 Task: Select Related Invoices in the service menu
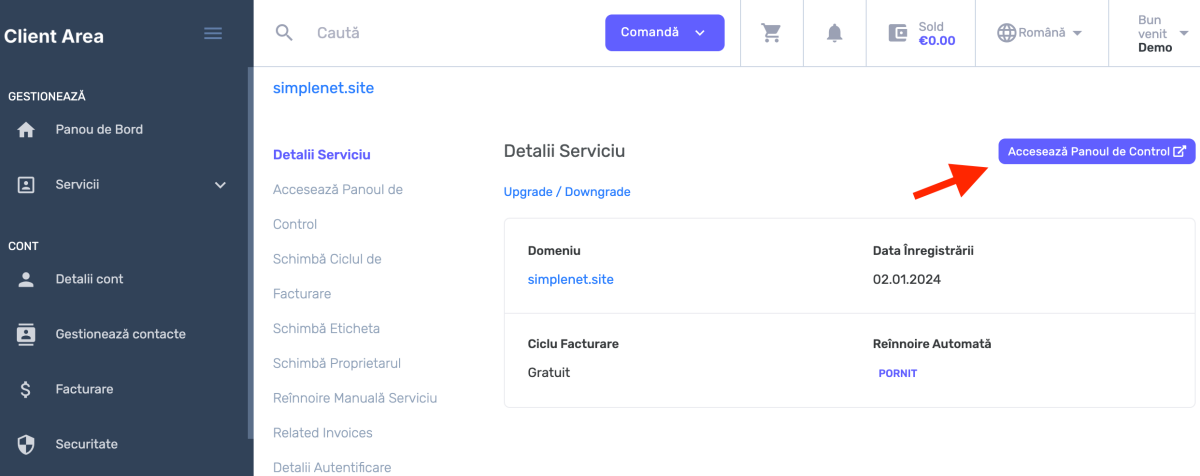click(x=322, y=433)
